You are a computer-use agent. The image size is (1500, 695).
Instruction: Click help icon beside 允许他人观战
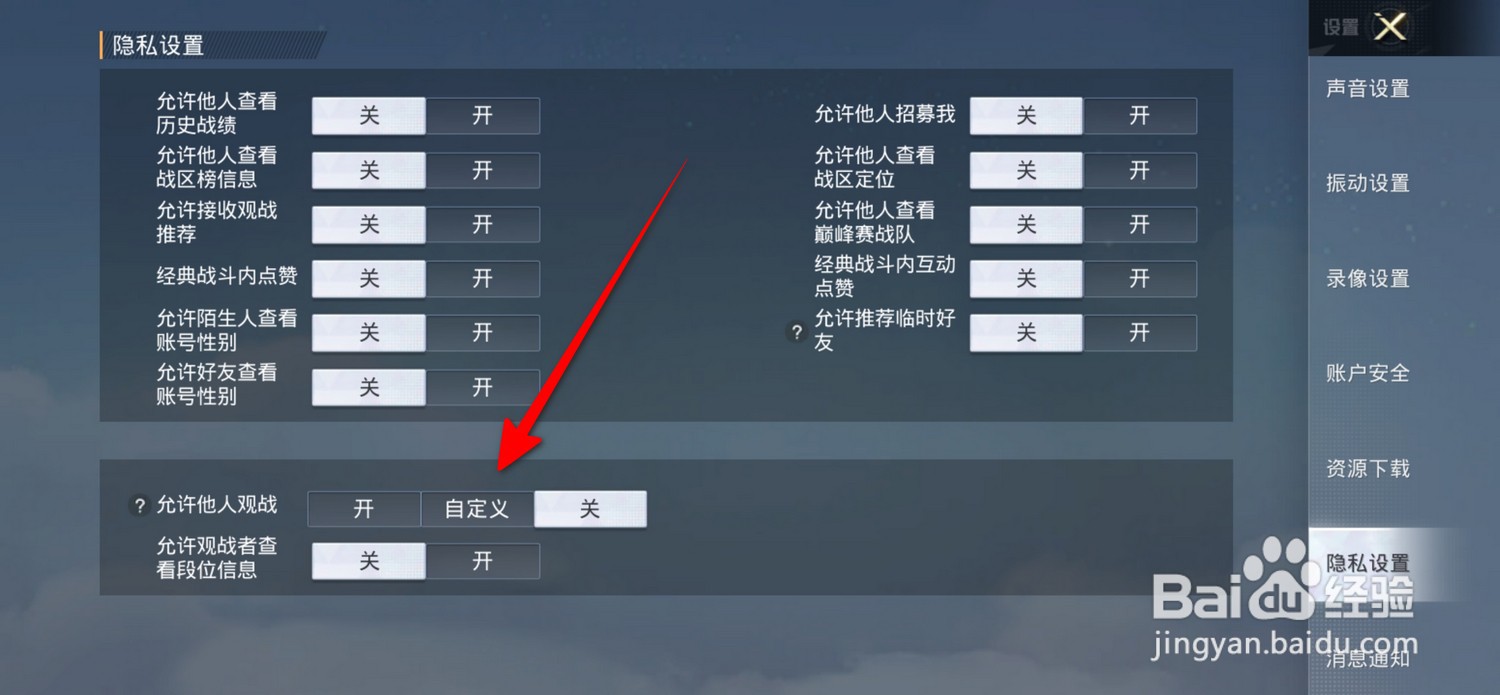(140, 506)
